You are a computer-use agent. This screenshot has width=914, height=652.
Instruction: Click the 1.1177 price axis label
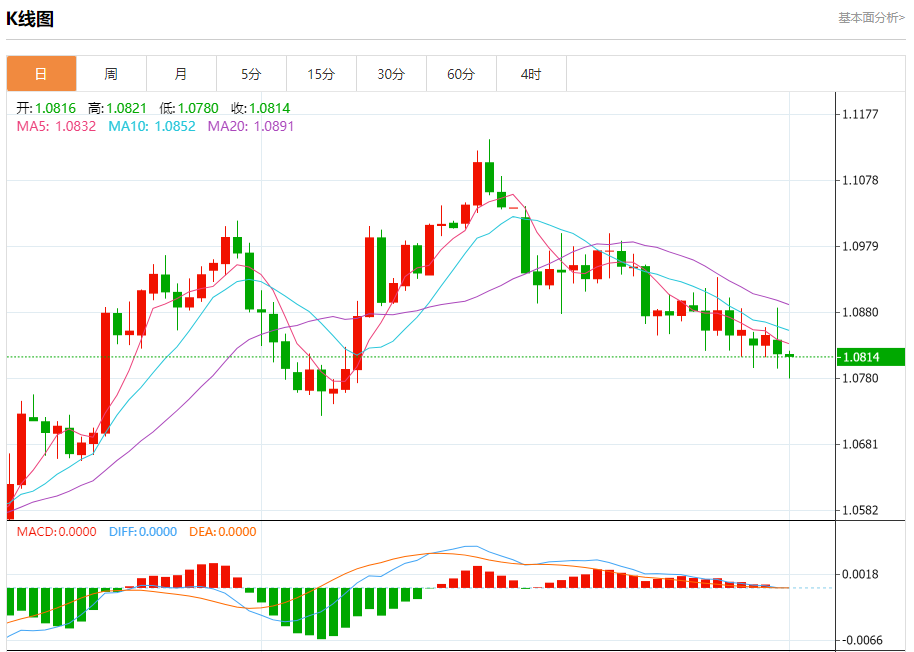[860, 115]
